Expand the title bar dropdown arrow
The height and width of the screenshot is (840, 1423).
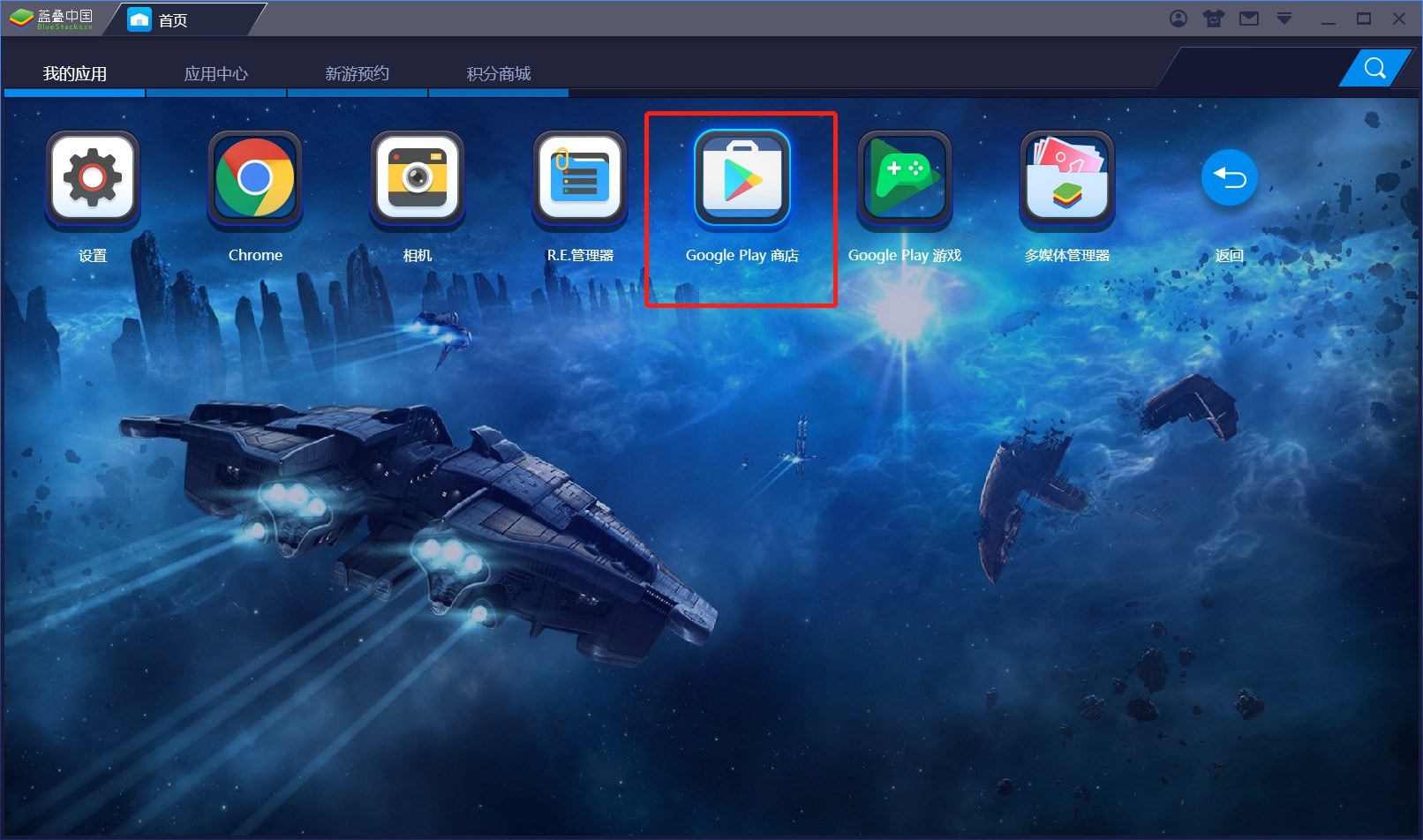[x=1284, y=19]
